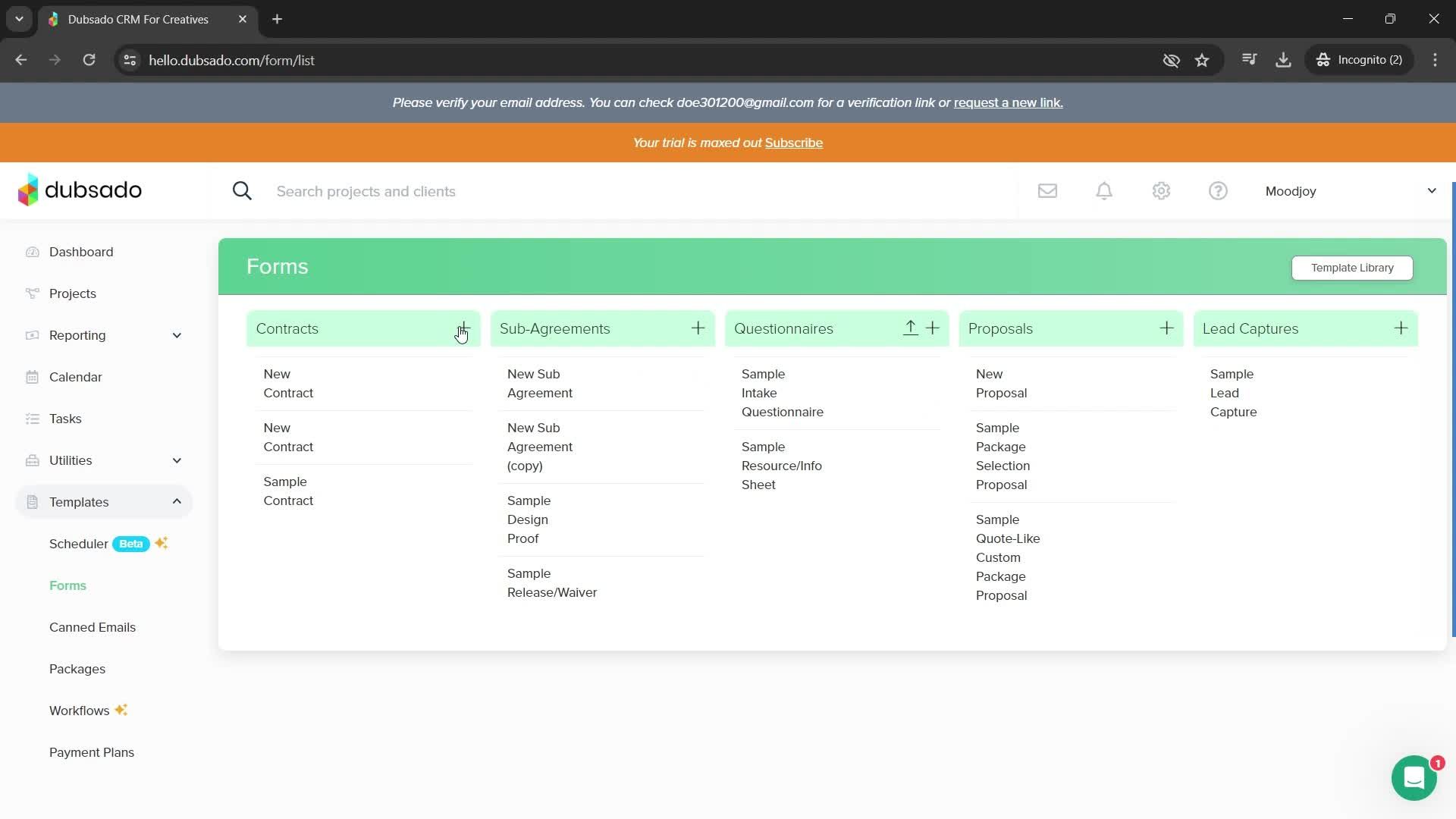The height and width of the screenshot is (819, 1456).
Task: Open a new browser tab
Action: [278, 19]
